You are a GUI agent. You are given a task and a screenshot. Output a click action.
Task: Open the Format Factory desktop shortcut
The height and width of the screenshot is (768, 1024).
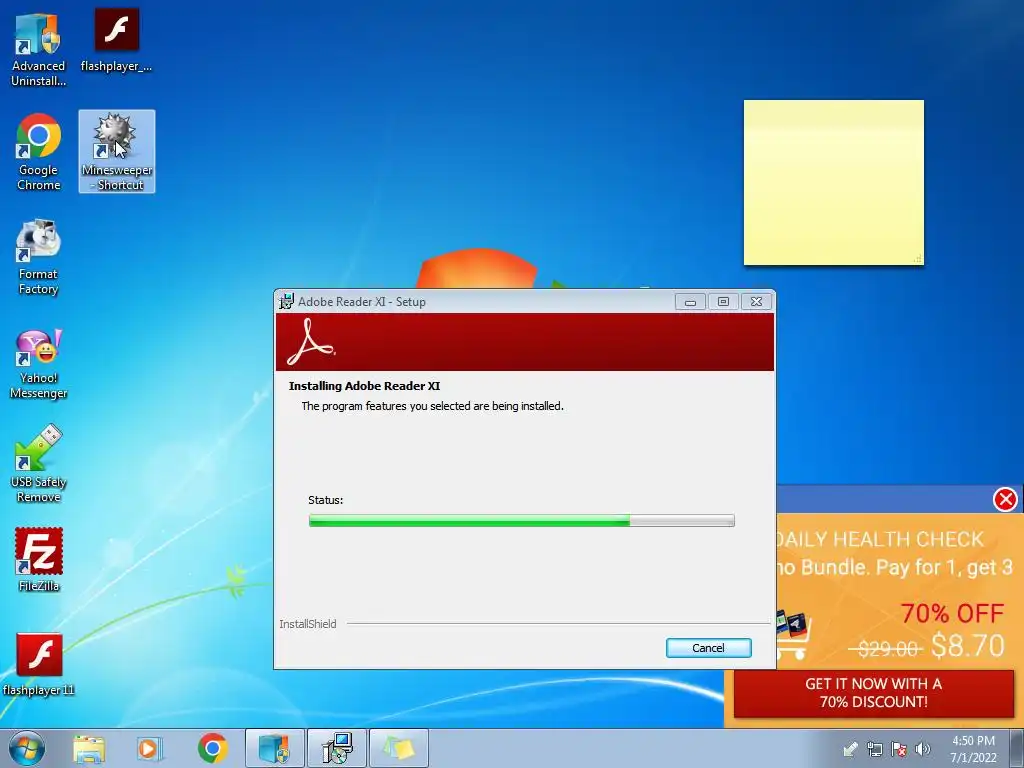(x=39, y=257)
